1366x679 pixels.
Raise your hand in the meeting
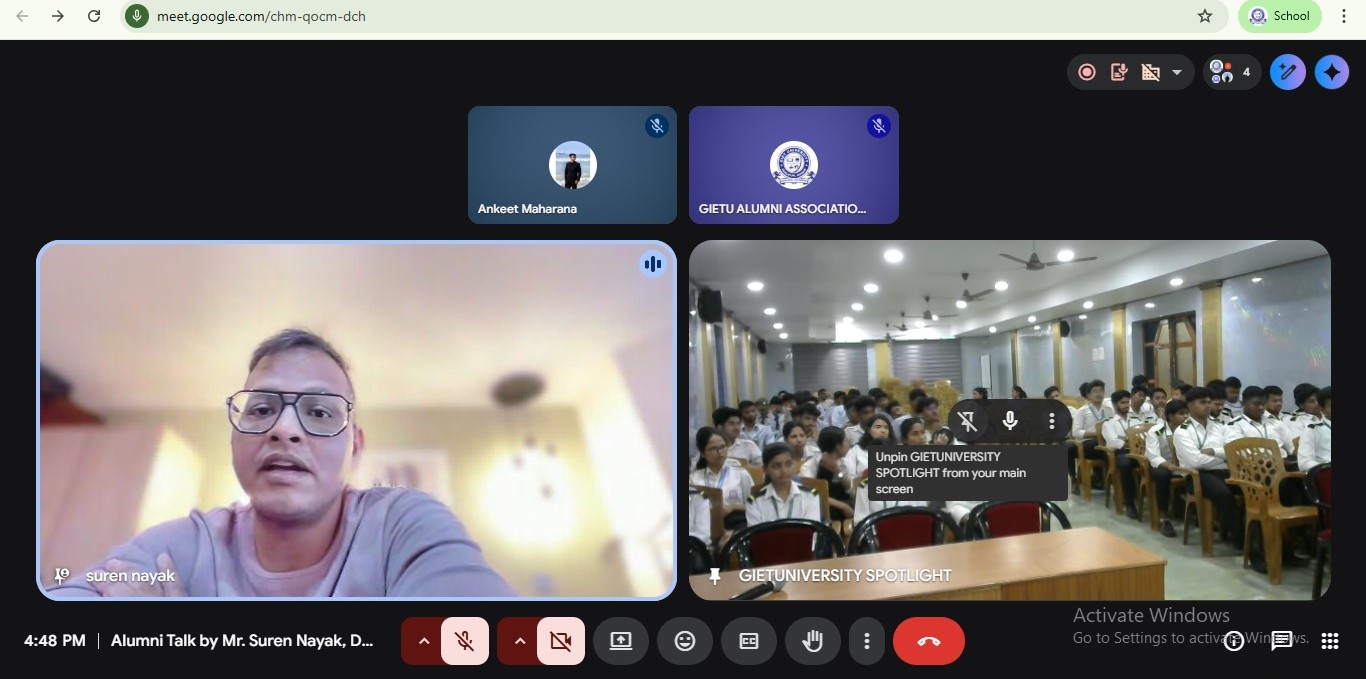(812, 641)
